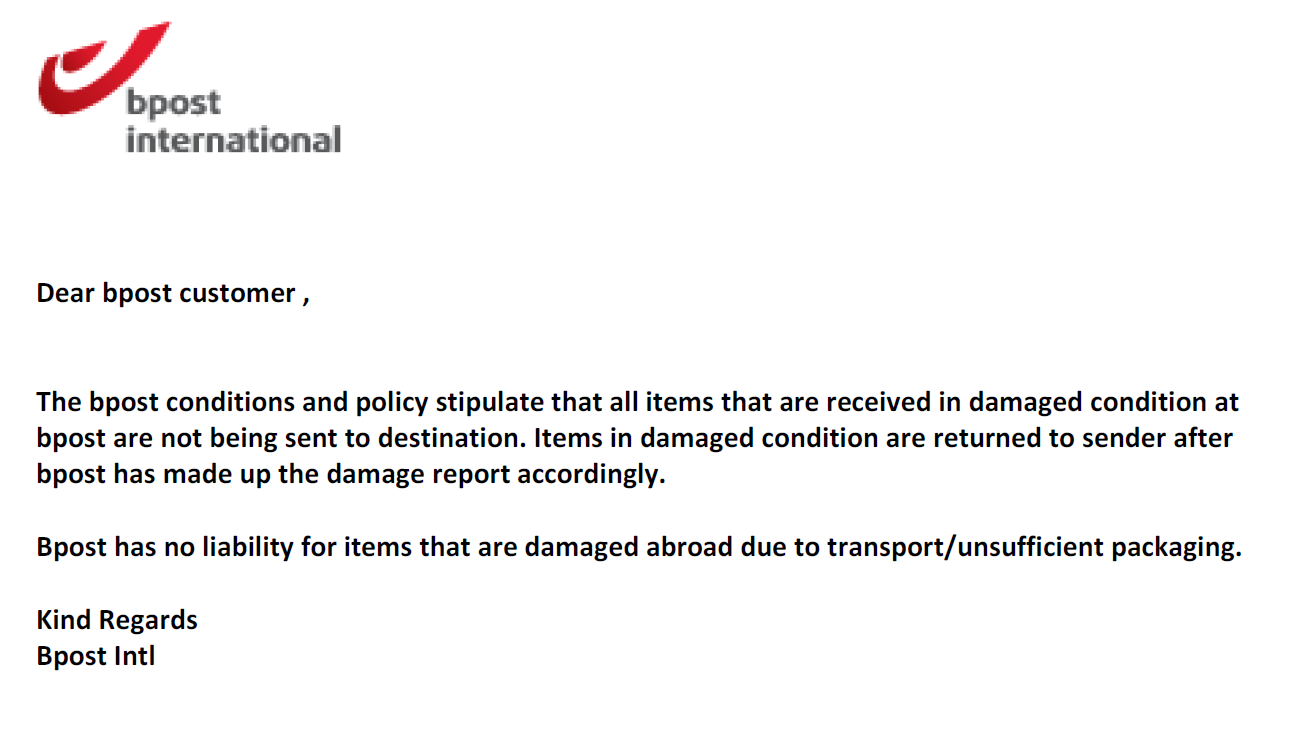Image resolution: width=1291 pixels, height=729 pixels.
Task: Click the 'Dear bpost customer' greeting
Action: tap(166, 294)
